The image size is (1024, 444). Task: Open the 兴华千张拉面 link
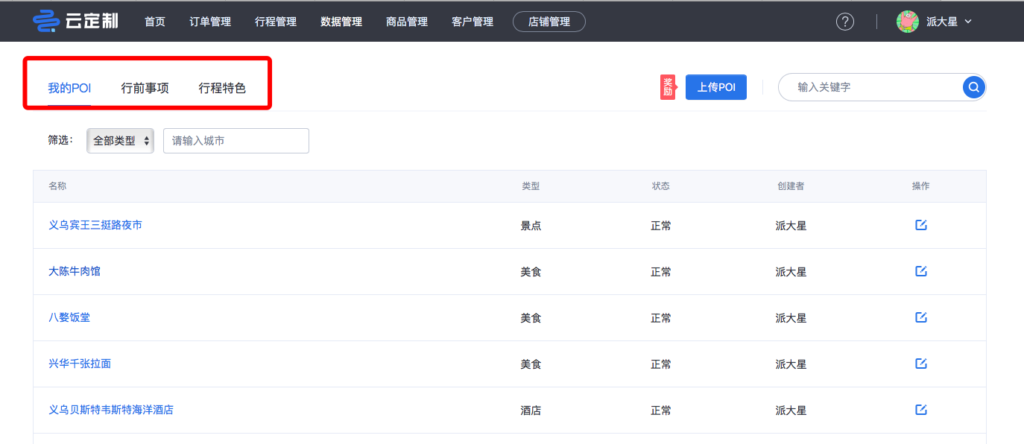click(x=80, y=364)
